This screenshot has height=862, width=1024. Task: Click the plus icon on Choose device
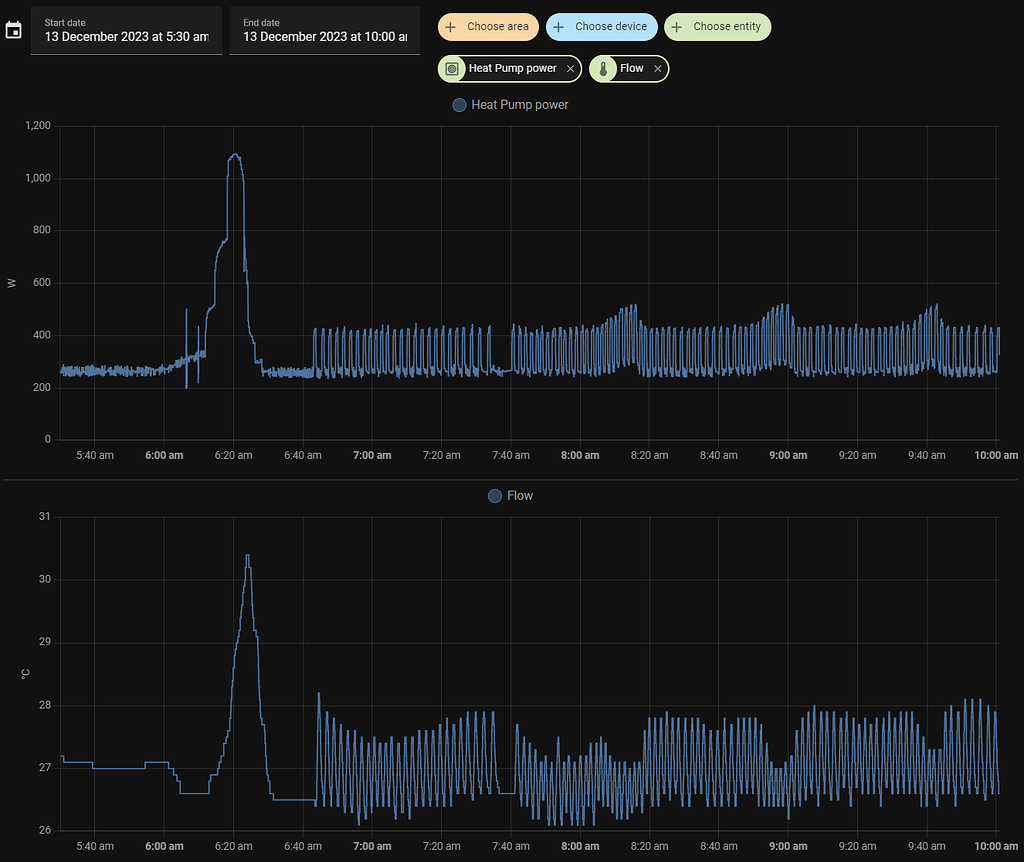click(x=559, y=27)
